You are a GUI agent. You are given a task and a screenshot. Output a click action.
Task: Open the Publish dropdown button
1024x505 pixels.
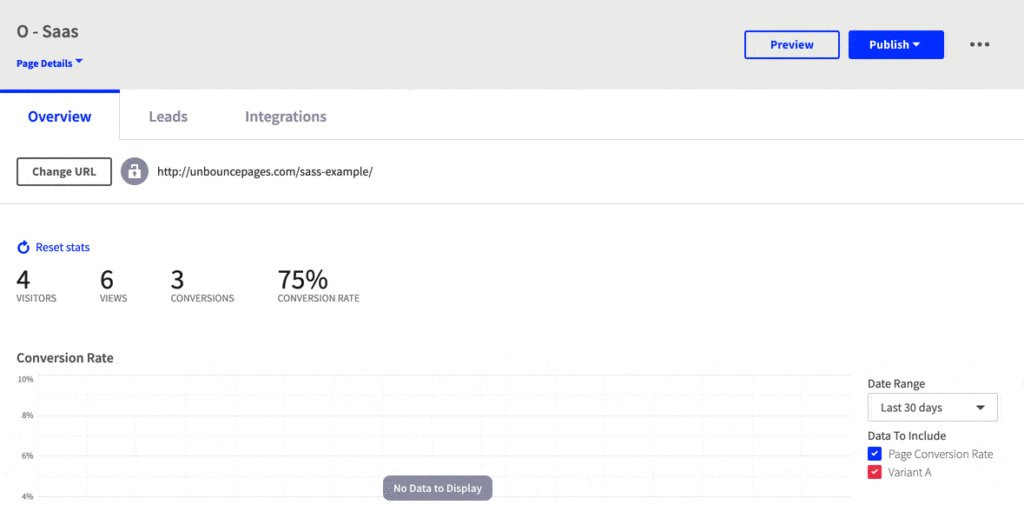coord(895,44)
